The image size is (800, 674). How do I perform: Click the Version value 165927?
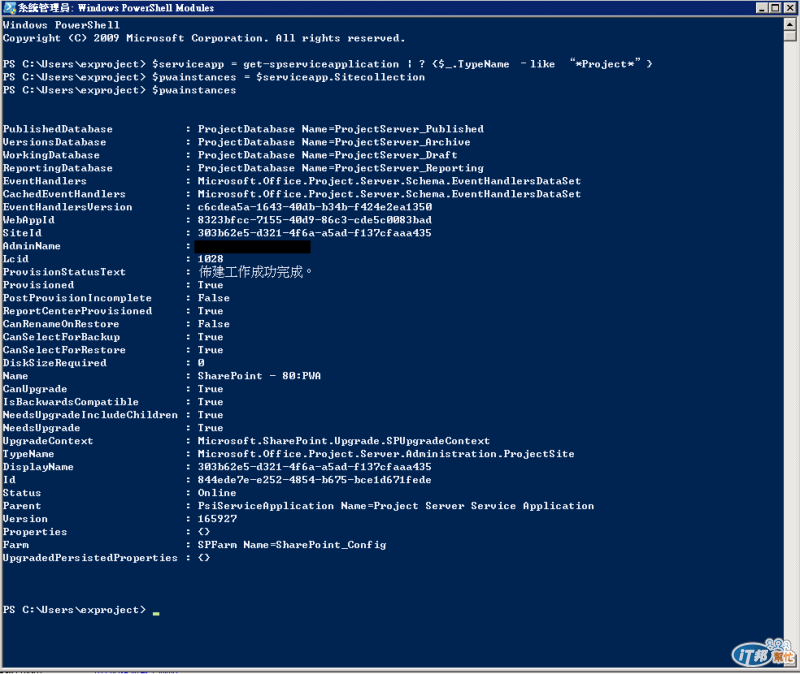click(x=217, y=519)
